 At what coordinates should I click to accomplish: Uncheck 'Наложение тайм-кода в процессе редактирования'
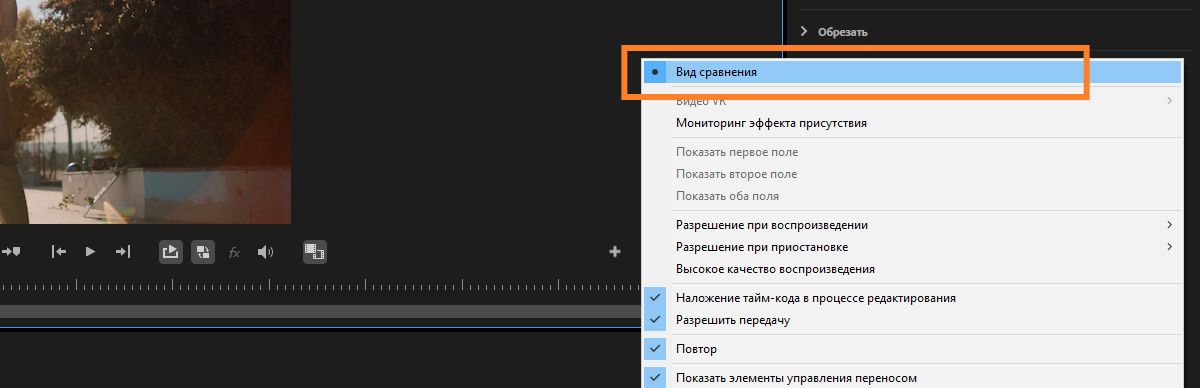911,298
